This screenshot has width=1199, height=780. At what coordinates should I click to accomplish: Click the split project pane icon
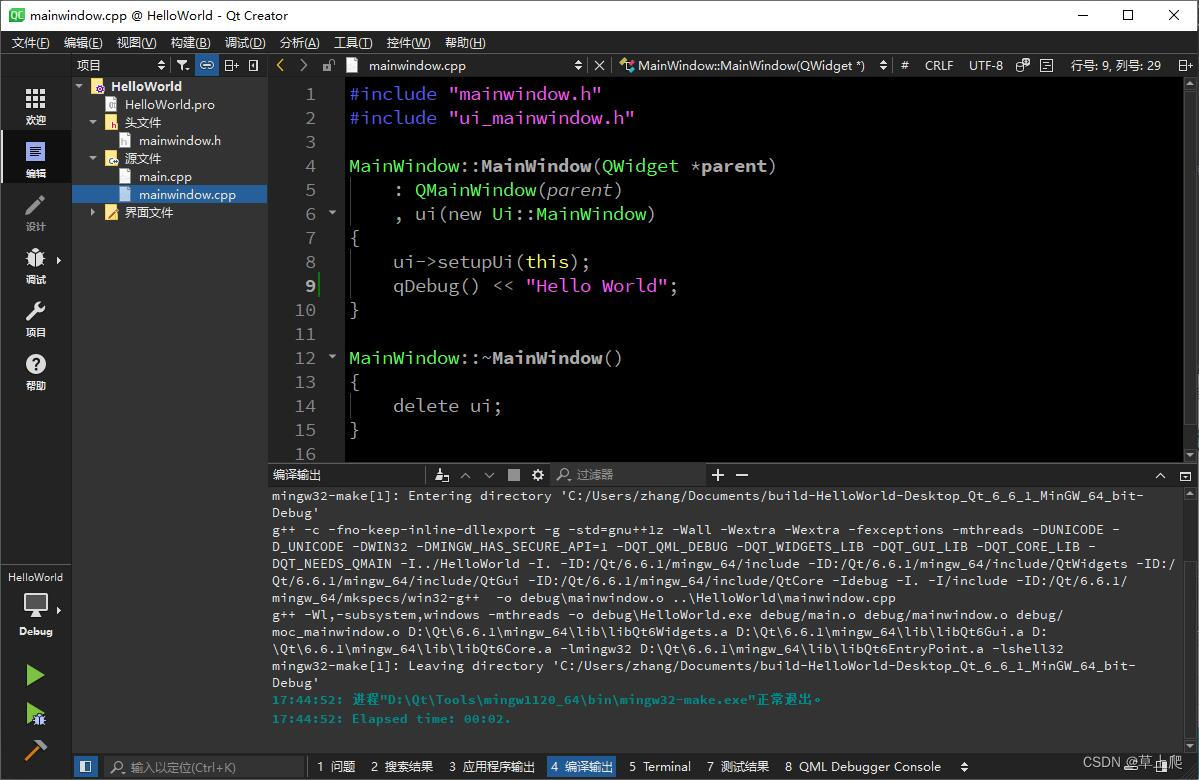[x=231, y=65]
